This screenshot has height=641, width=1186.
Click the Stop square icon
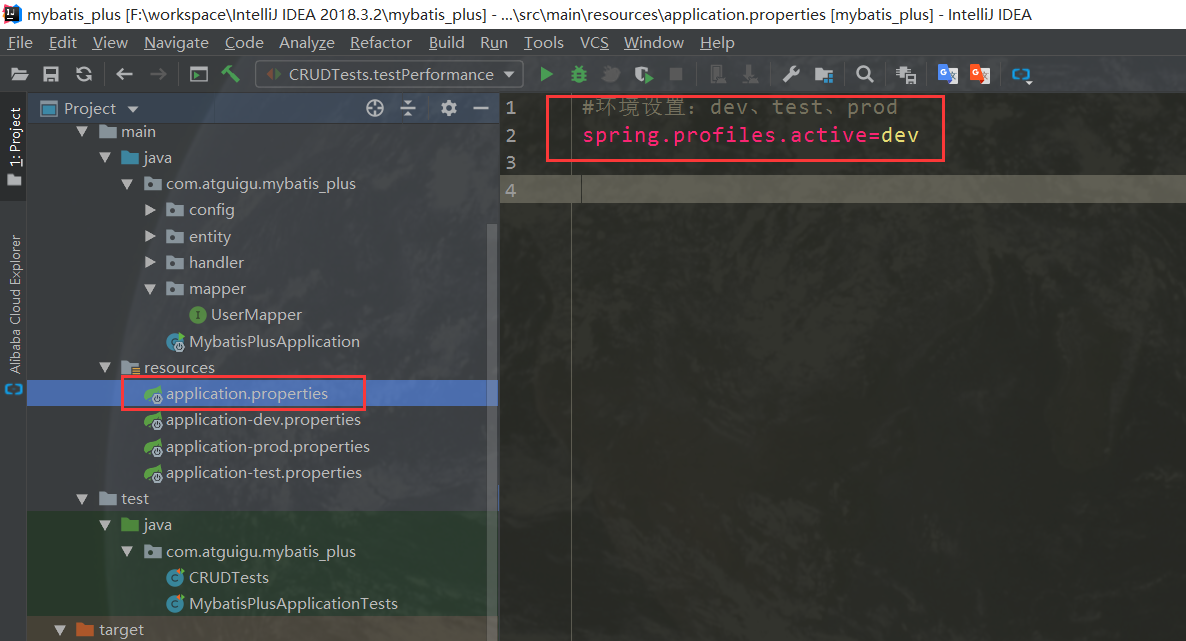pyautogui.click(x=676, y=74)
